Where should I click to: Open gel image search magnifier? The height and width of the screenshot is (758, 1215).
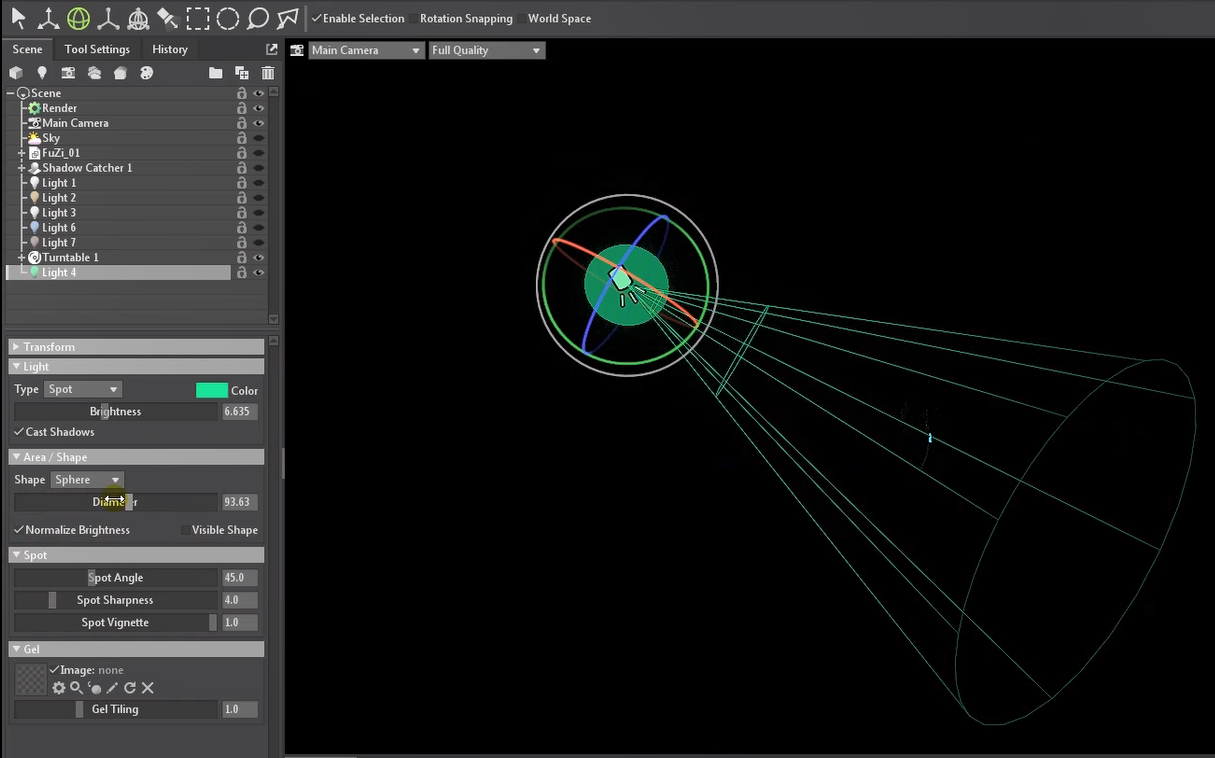(x=76, y=688)
